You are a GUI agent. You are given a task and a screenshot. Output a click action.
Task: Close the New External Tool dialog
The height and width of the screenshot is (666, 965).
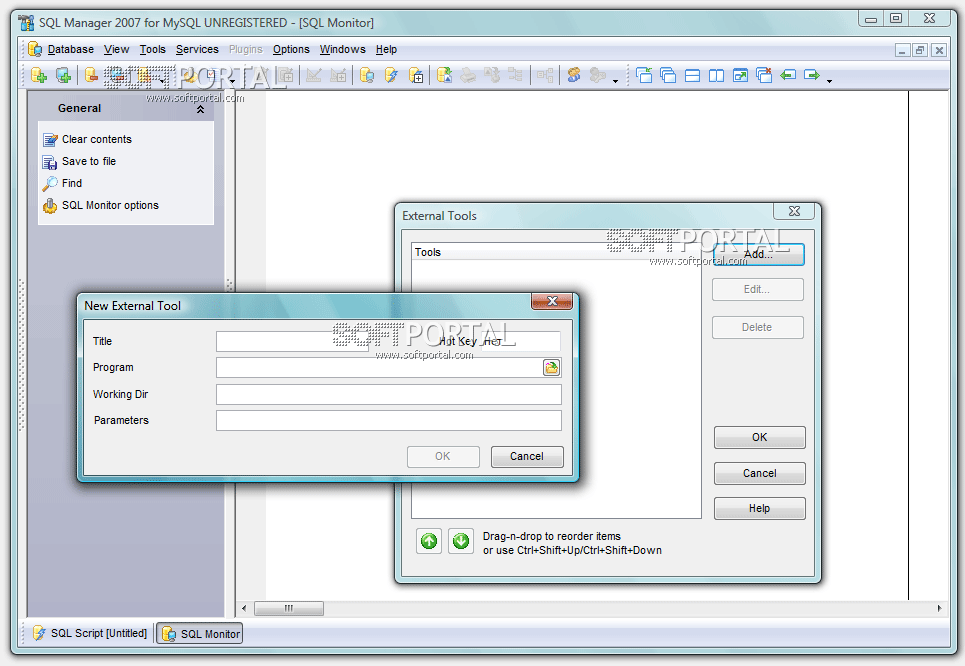click(x=552, y=301)
